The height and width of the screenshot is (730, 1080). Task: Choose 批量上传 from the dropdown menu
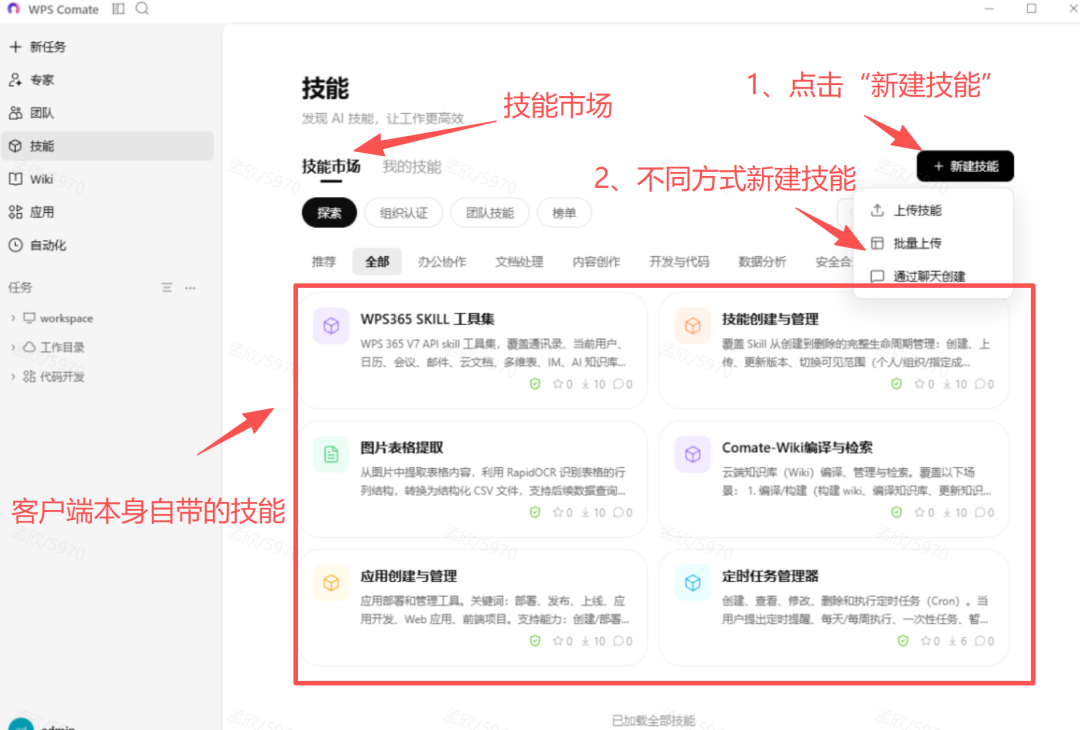933,243
